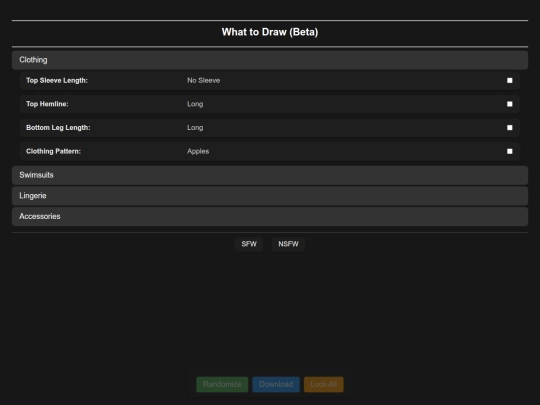Screen dimensions: 540x405
Task: Click the orange Lock All button
Action: click(x=323, y=384)
